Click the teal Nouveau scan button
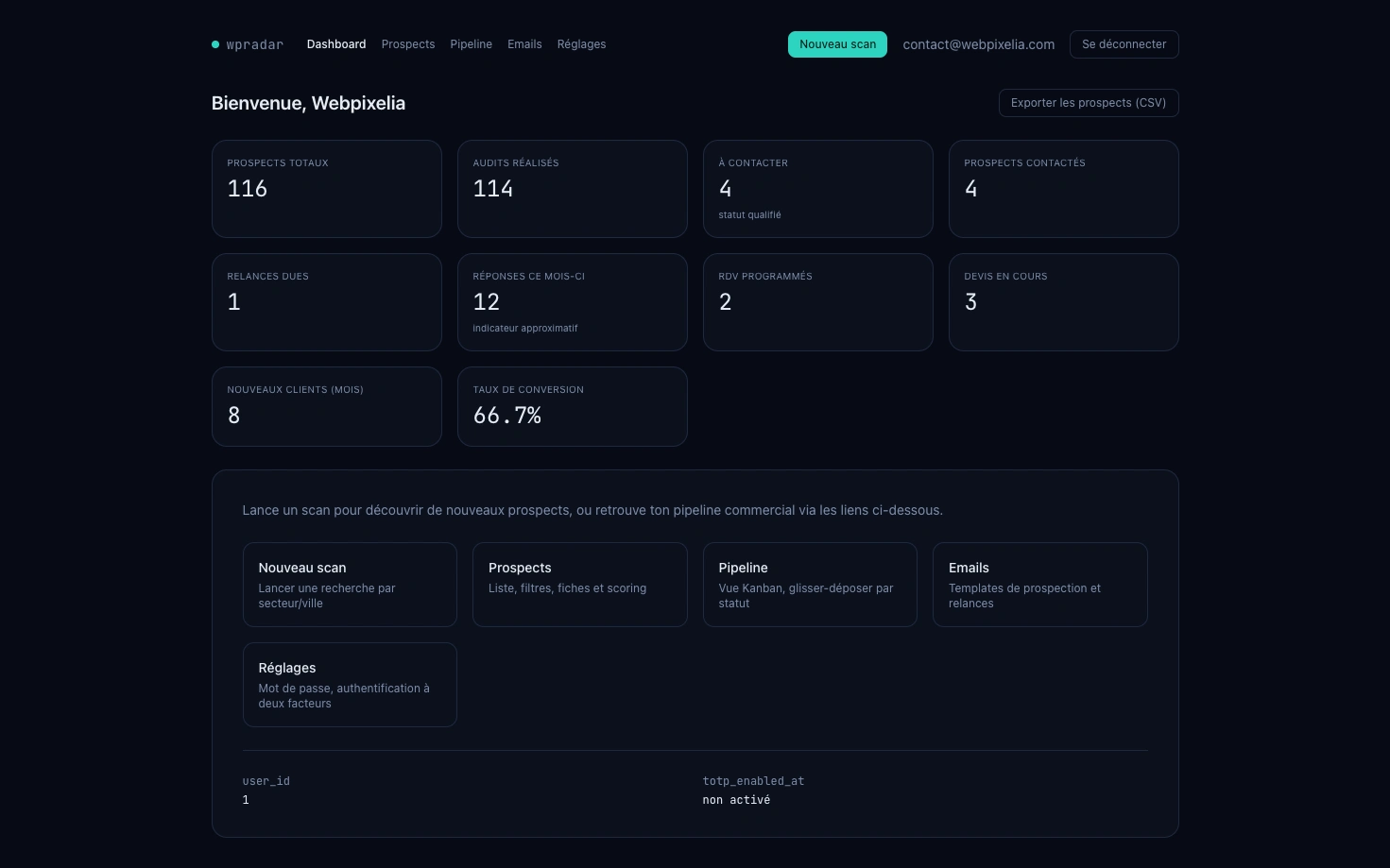Image resolution: width=1390 pixels, height=868 pixels. 837,44
